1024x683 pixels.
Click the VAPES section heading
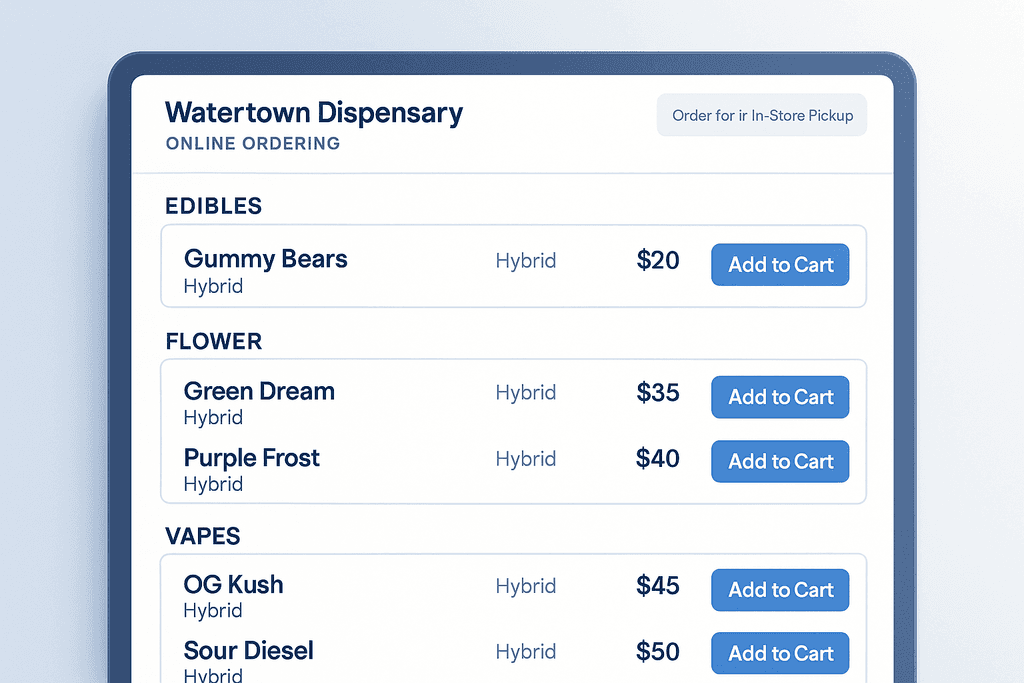[x=203, y=536]
